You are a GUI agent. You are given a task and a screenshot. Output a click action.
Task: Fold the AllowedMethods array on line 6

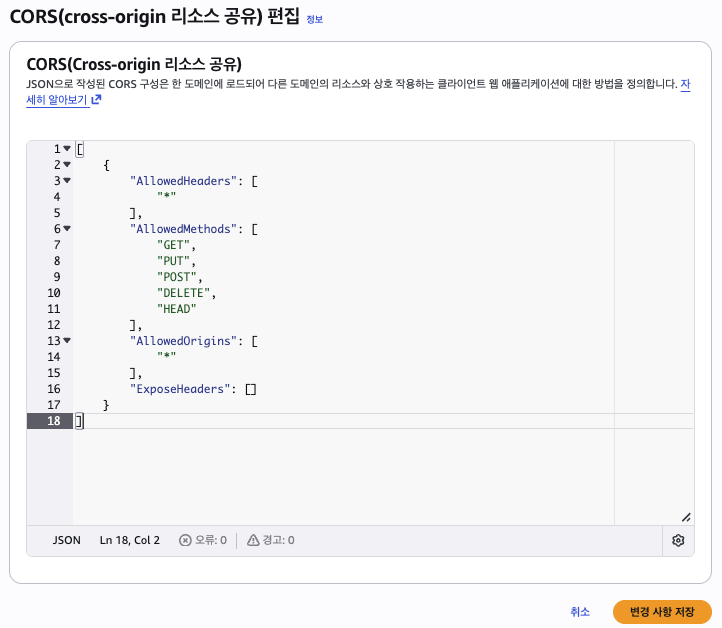coord(67,228)
